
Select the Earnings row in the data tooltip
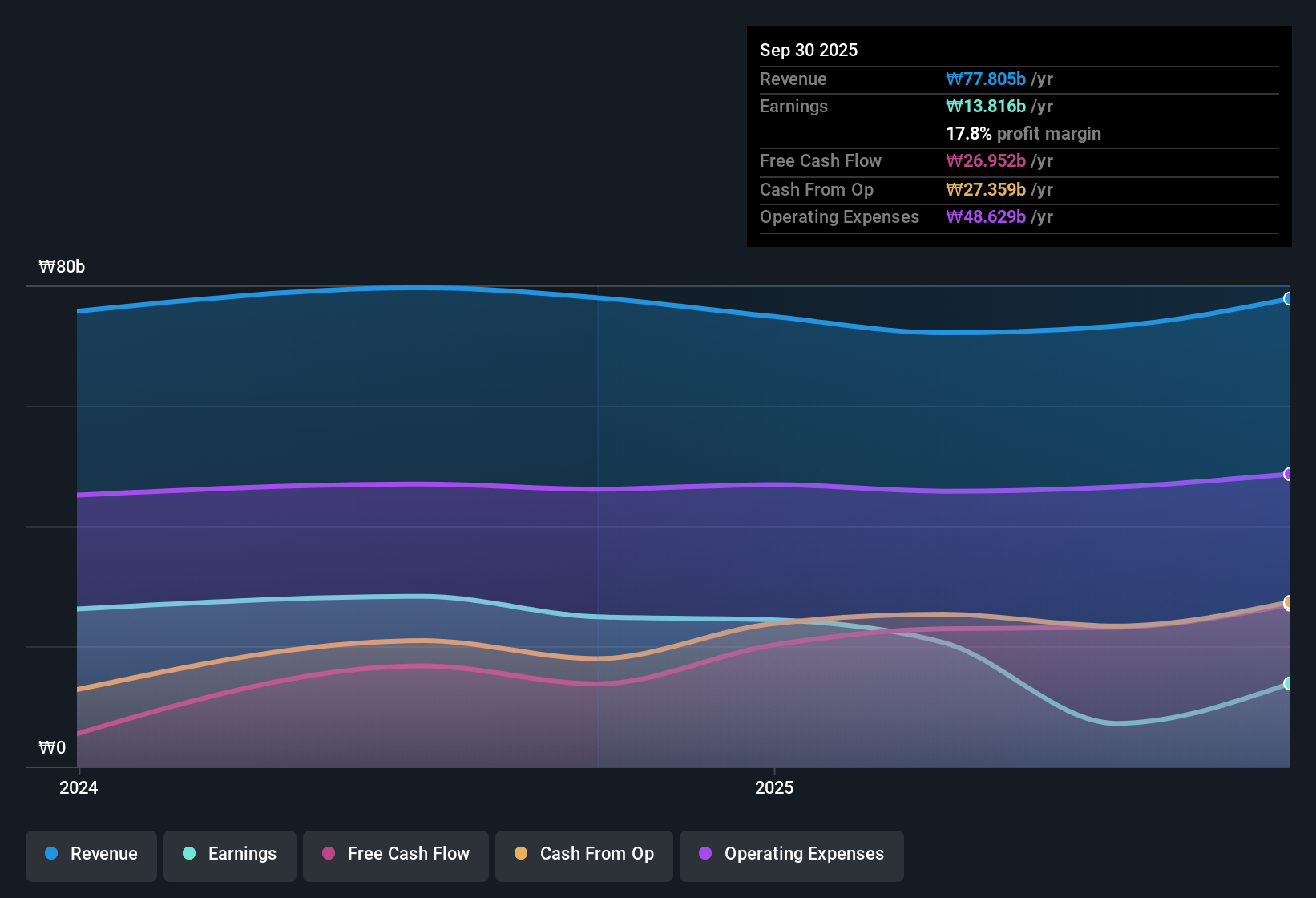tap(906, 106)
